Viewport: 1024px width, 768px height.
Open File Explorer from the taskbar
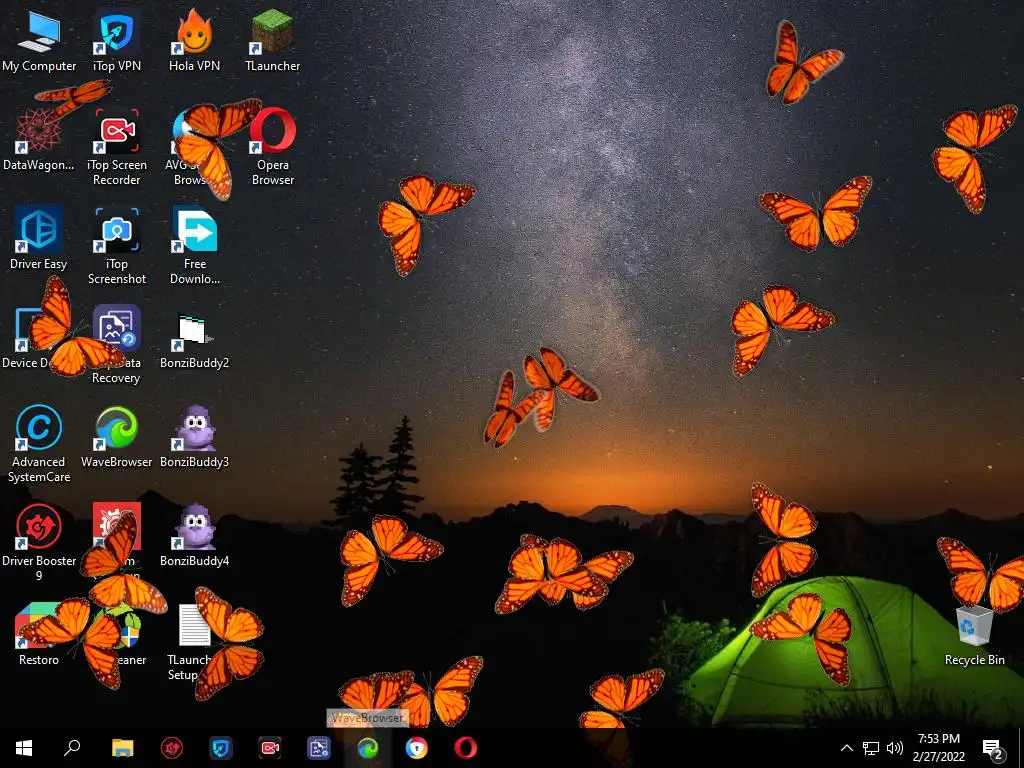122,748
